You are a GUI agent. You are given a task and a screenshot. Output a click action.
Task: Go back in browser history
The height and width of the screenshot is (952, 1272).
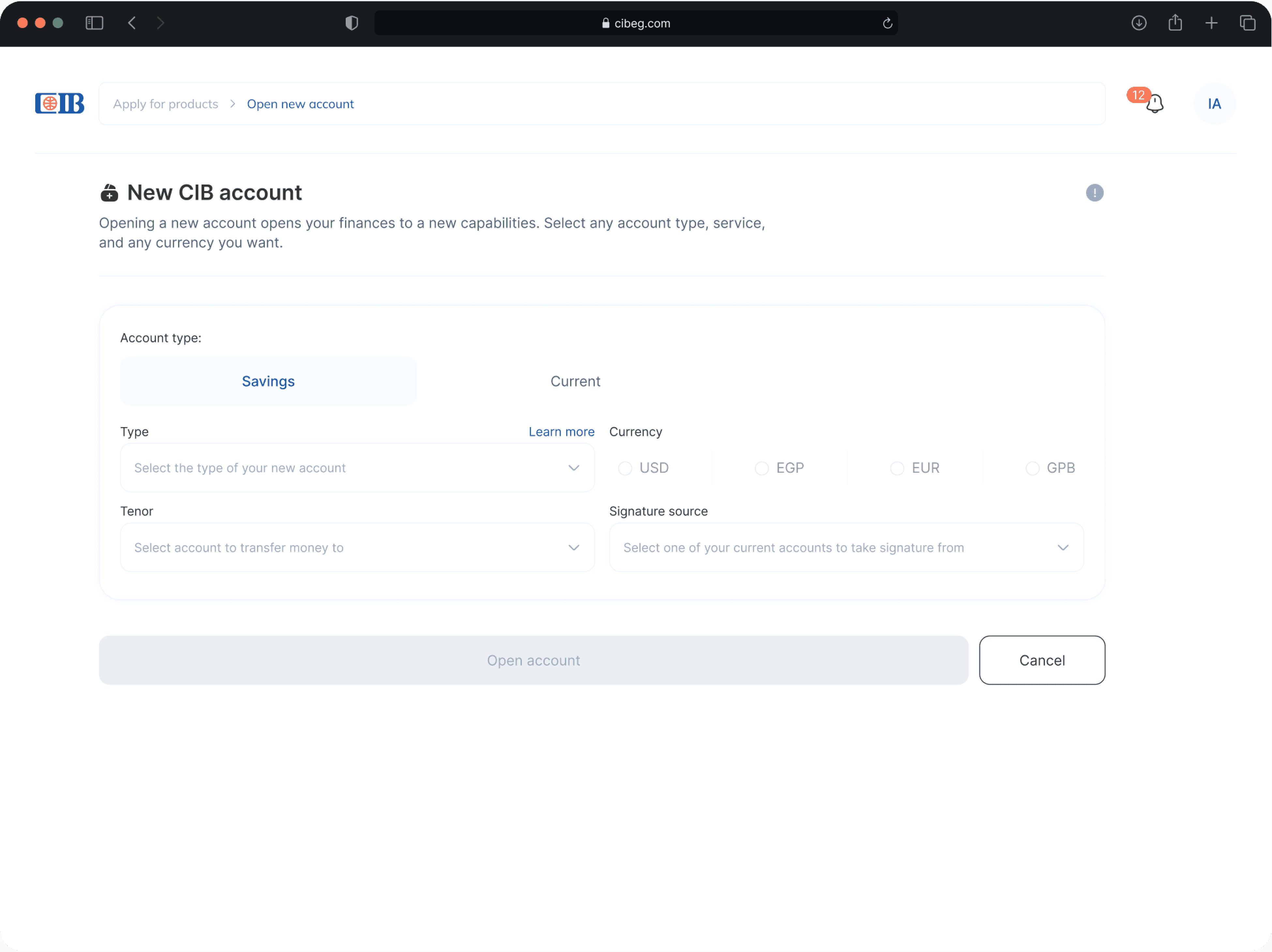[132, 23]
